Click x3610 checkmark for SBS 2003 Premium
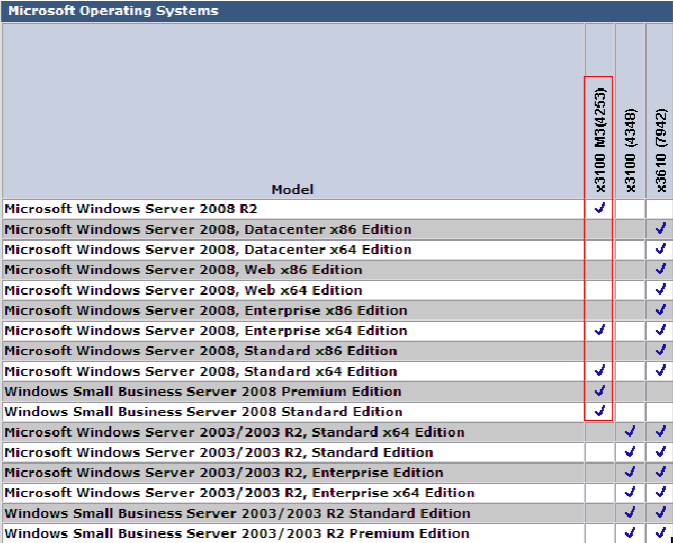This screenshot has width=673, height=543. [661, 533]
